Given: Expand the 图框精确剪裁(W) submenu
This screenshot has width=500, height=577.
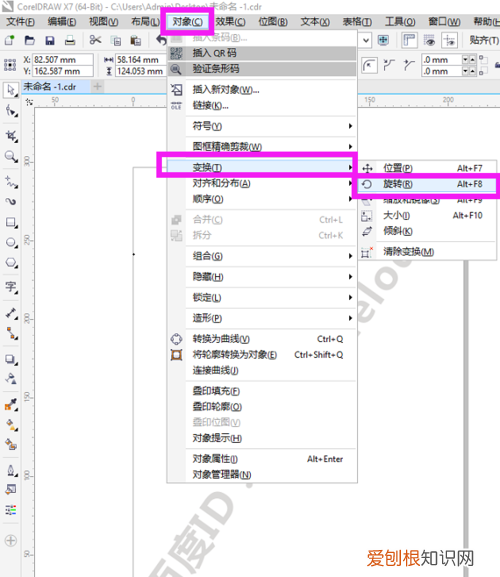Looking at the screenshot, I should click(x=262, y=147).
